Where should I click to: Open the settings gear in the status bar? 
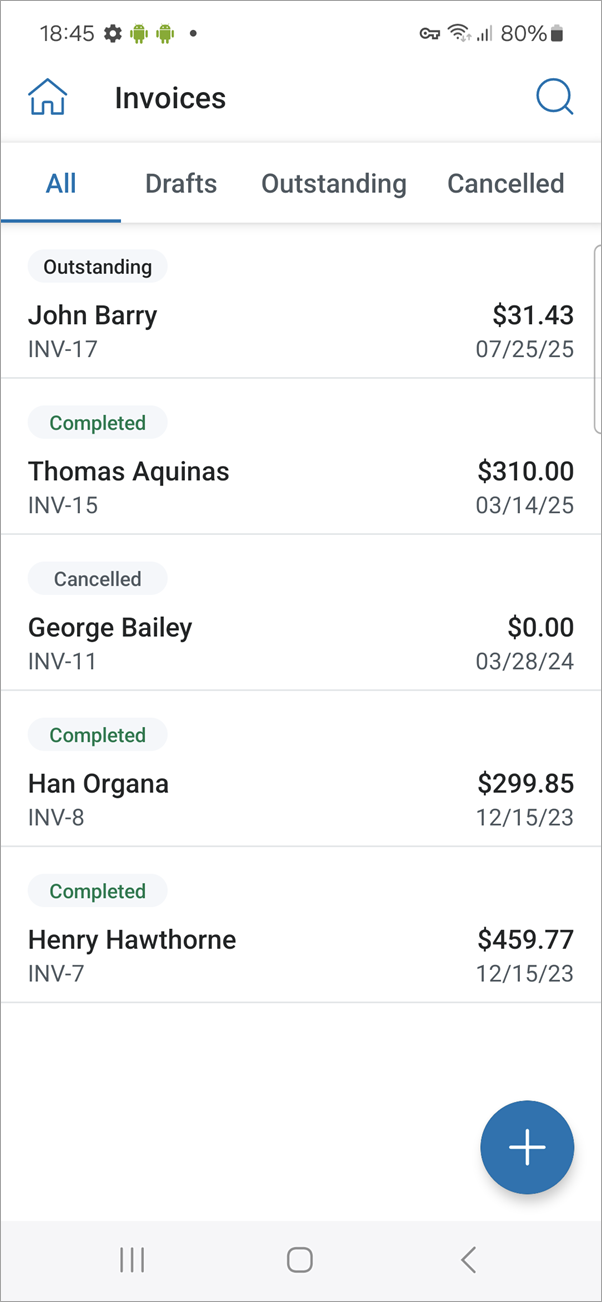[113, 33]
